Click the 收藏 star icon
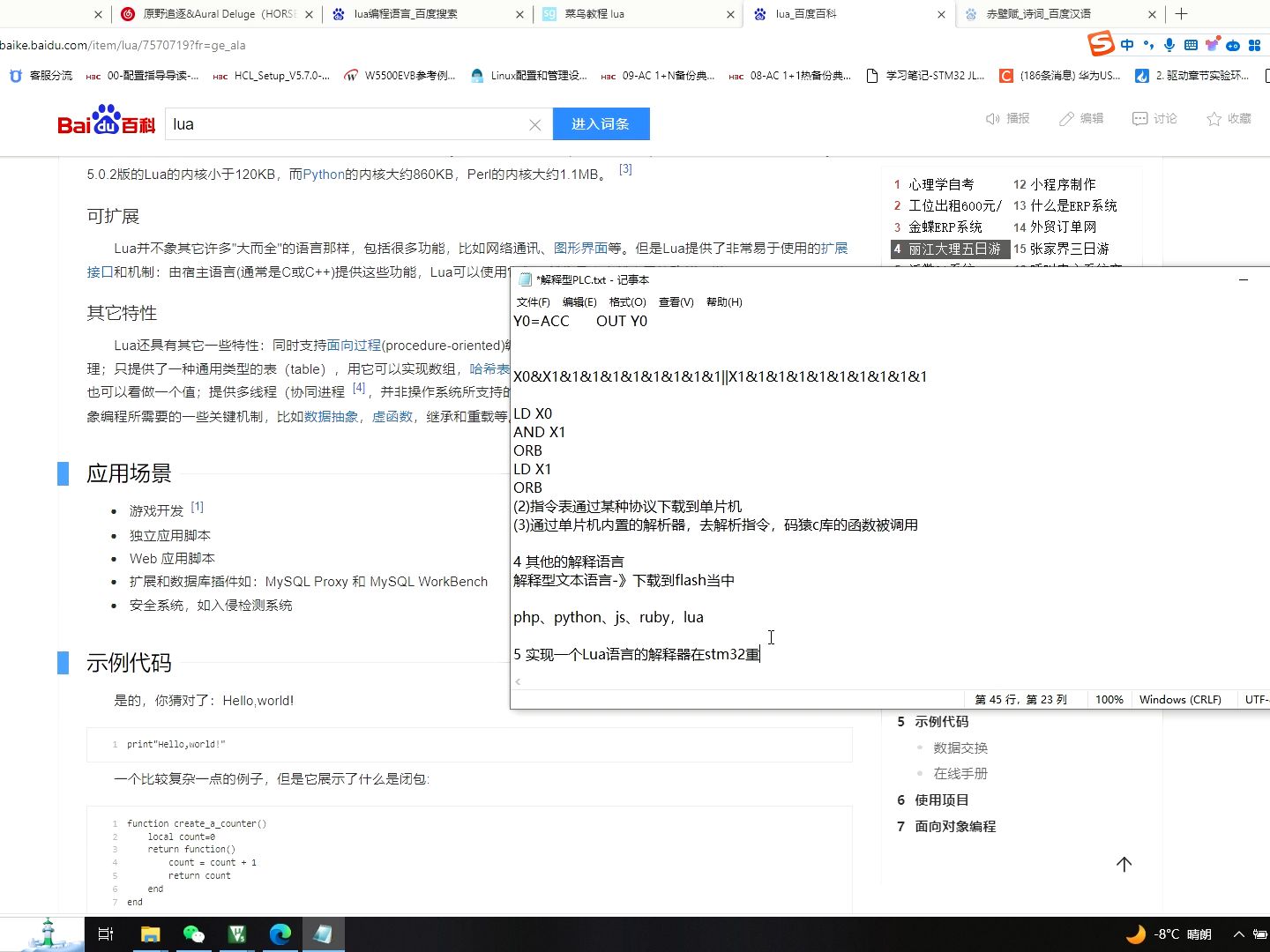This screenshot has height=952, width=1270. click(x=1214, y=119)
